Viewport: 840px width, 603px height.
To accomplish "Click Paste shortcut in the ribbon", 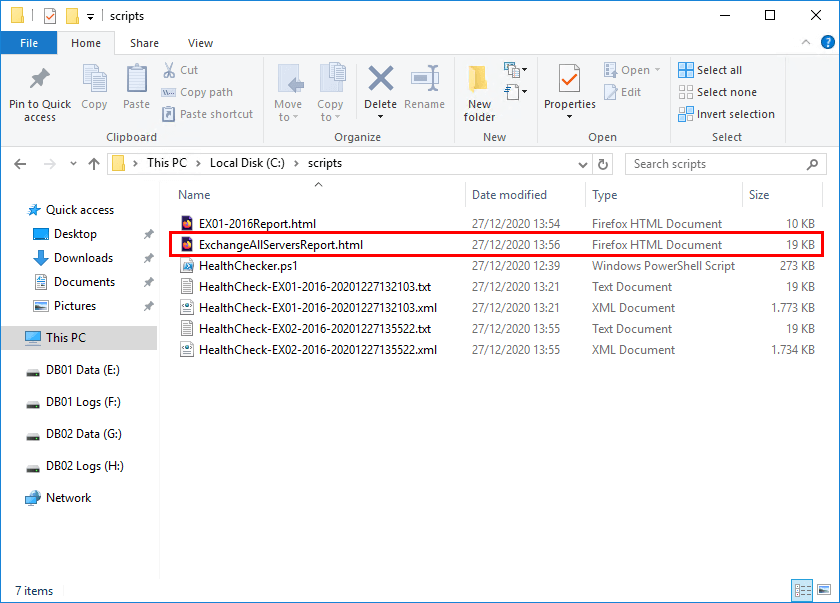I will 207,114.
